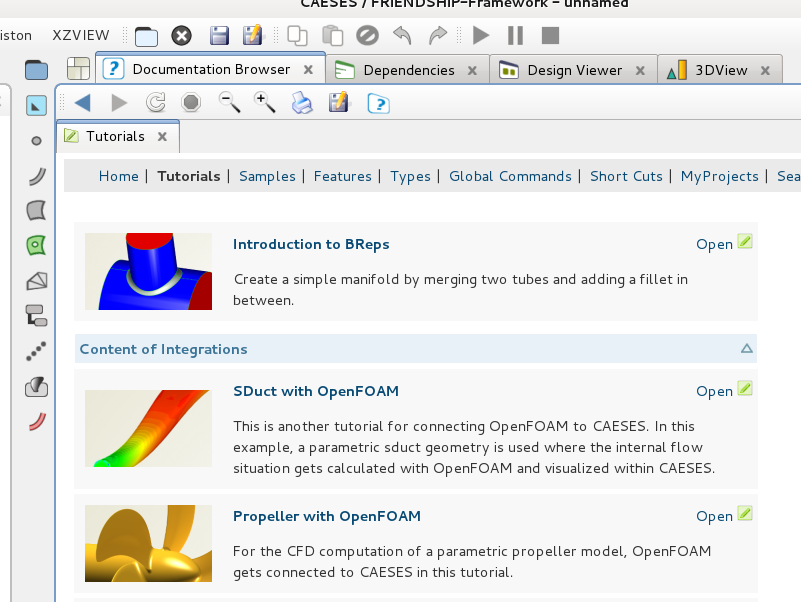The height and width of the screenshot is (602, 801).
Task: Switch to 3DView tab
Action: pos(721,71)
